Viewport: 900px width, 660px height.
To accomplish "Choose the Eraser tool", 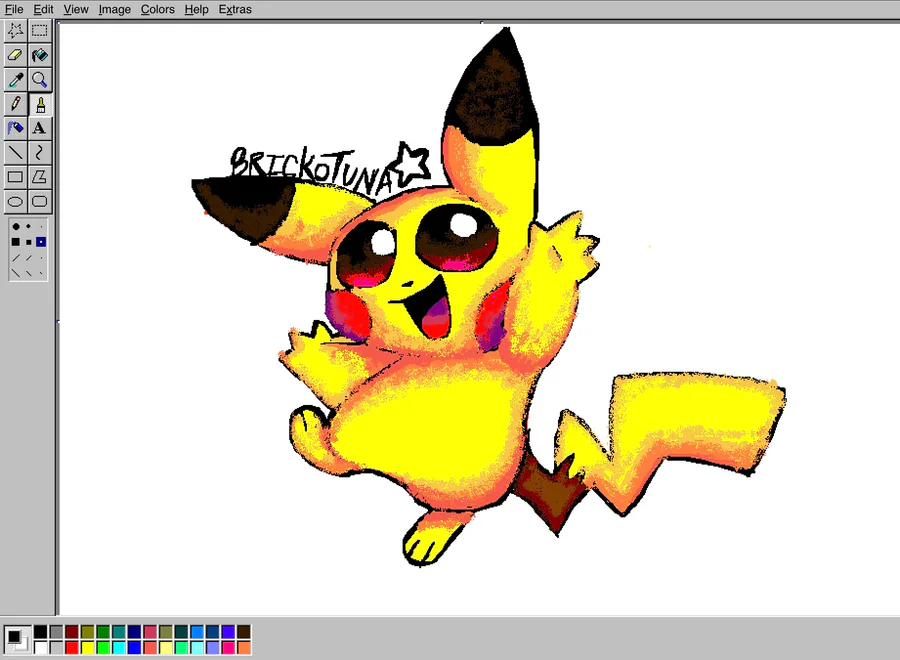I will (15, 55).
